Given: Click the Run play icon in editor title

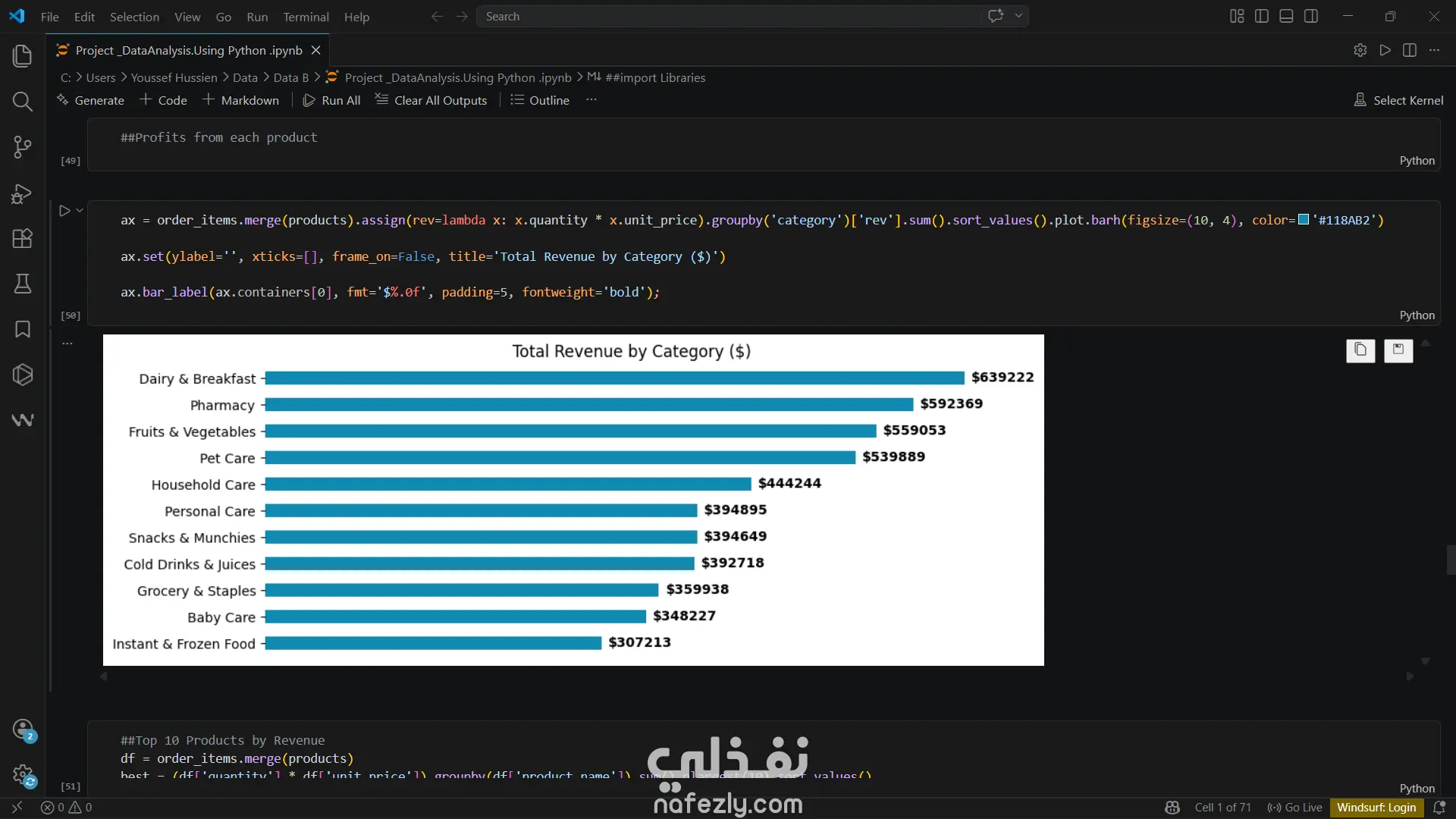Looking at the screenshot, I should pyautogui.click(x=1385, y=50).
